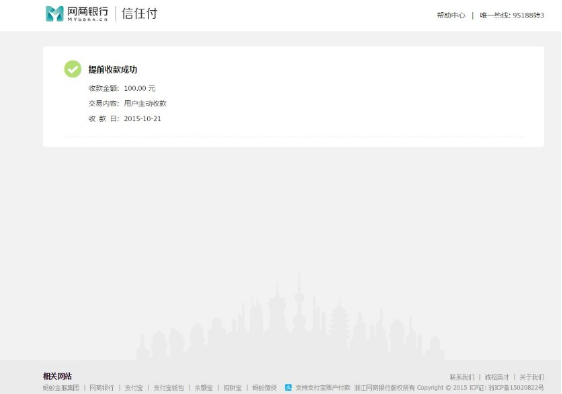The height and width of the screenshot is (394, 562).
Task: Click the date value 2015-10-21
Action: click(x=142, y=119)
